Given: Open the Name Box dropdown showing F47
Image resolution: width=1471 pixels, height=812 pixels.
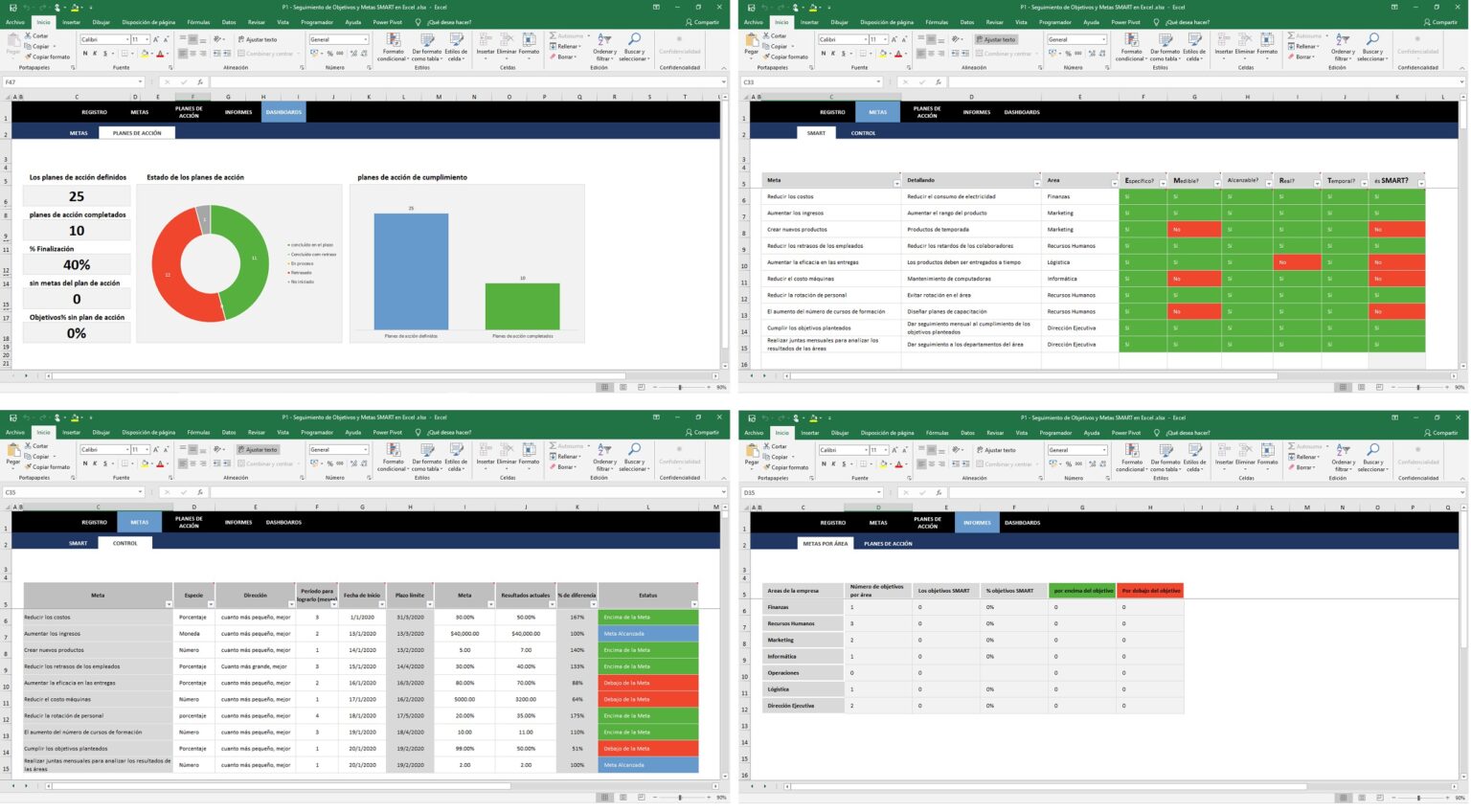Looking at the screenshot, I should (x=140, y=82).
